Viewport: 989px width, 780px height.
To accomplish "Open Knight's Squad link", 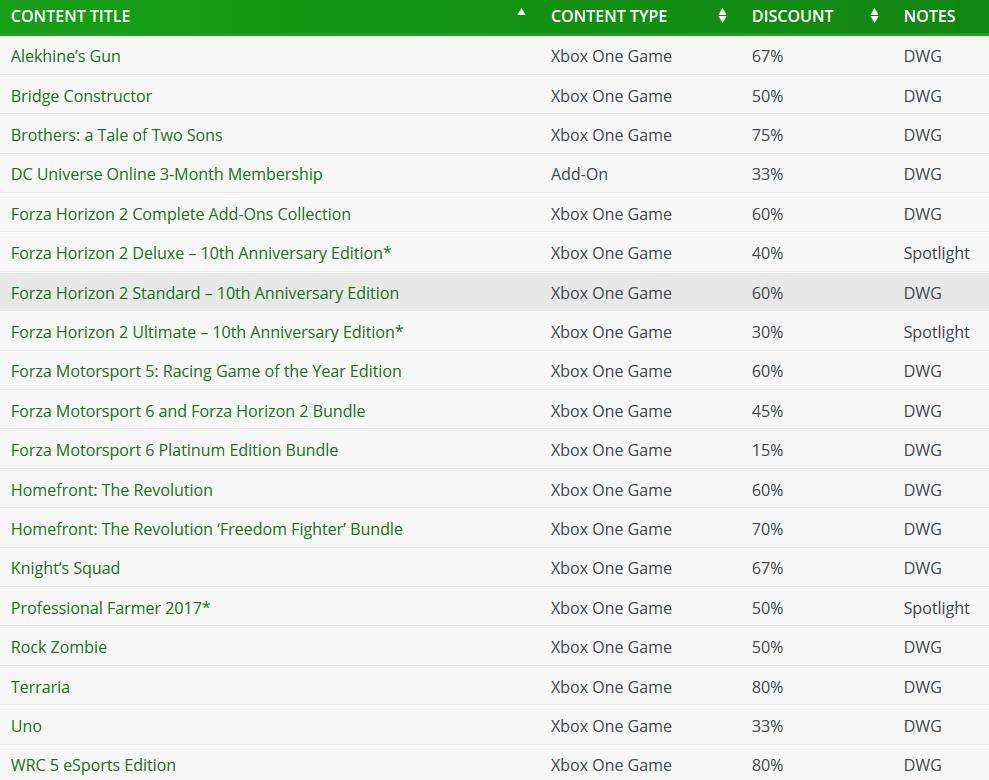I will coord(66,568).
